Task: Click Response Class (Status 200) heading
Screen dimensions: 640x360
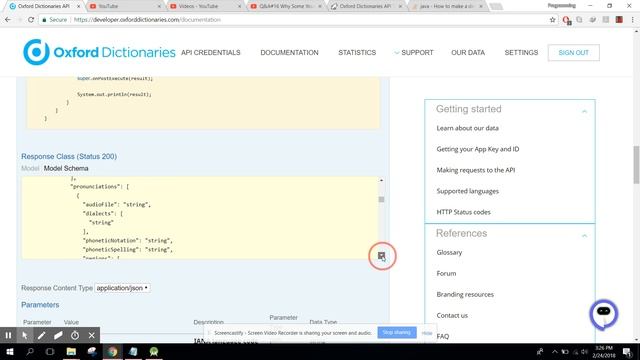Action: [69, 156]
